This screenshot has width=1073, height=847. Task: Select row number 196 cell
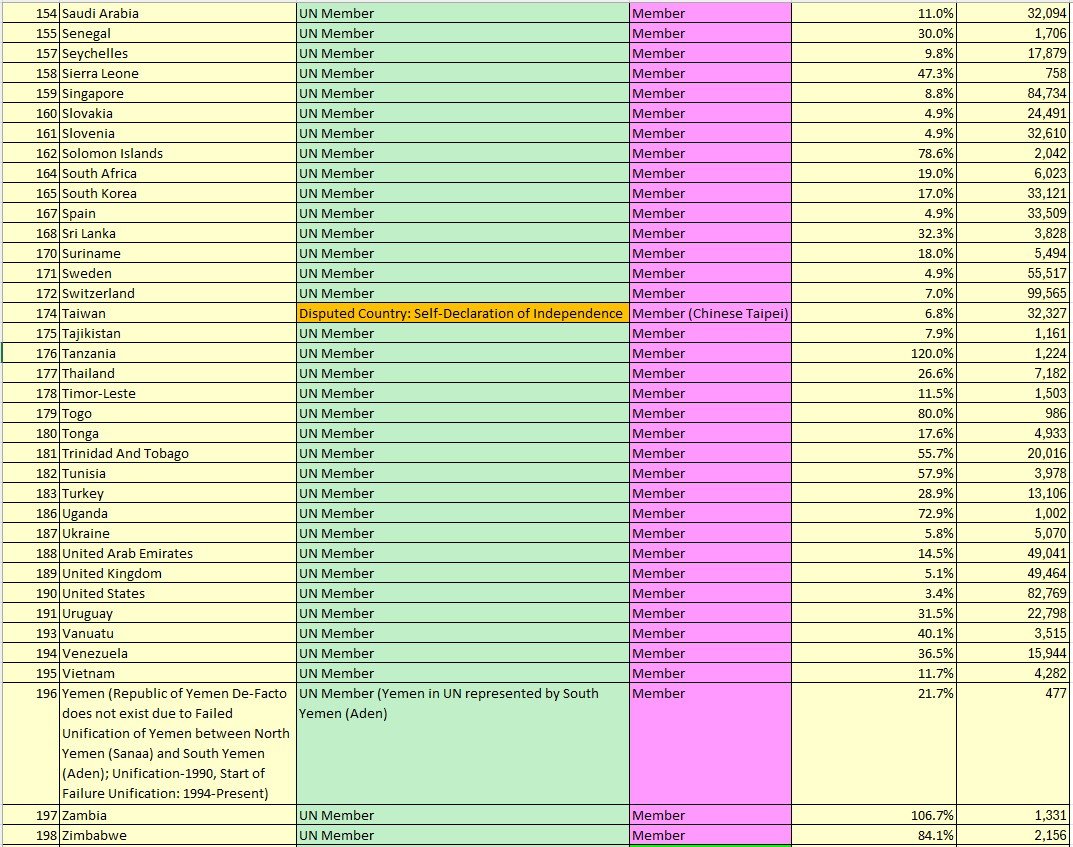31,743
